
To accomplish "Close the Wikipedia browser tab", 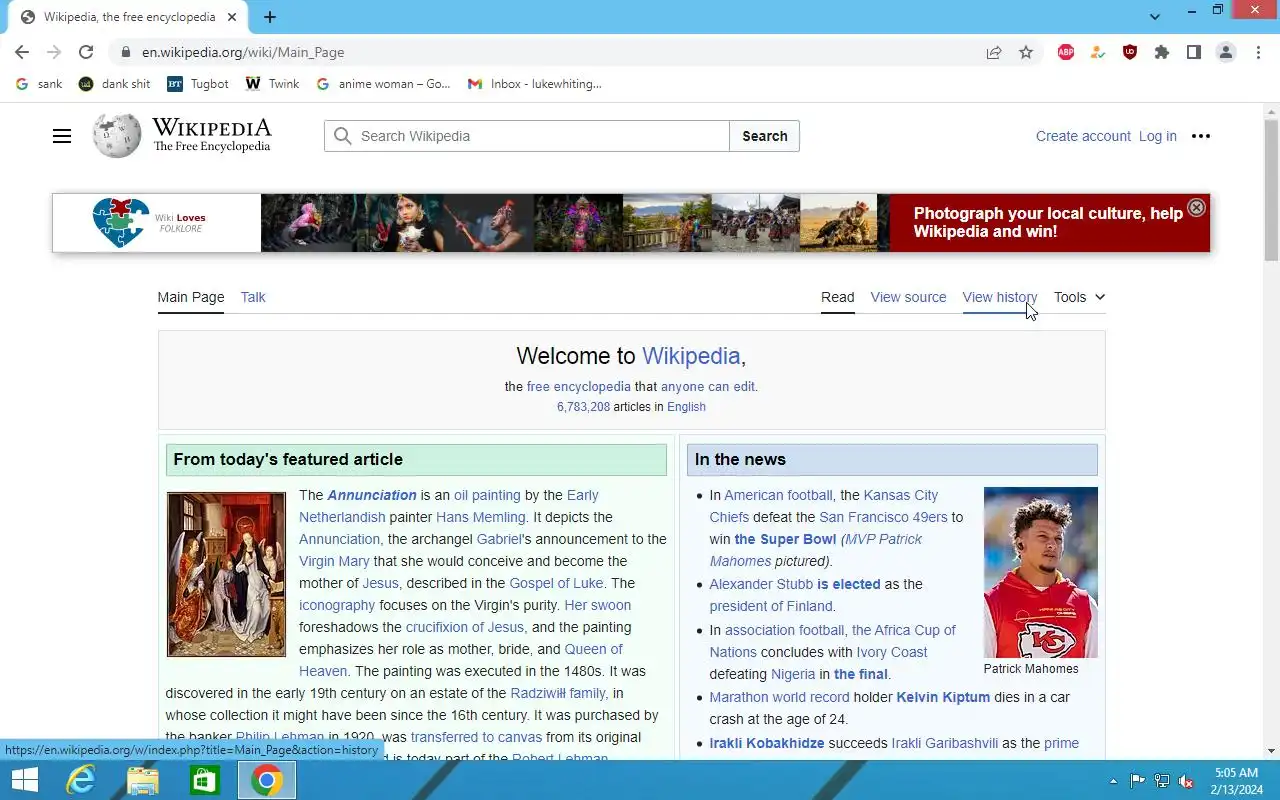I will [232, 17].
